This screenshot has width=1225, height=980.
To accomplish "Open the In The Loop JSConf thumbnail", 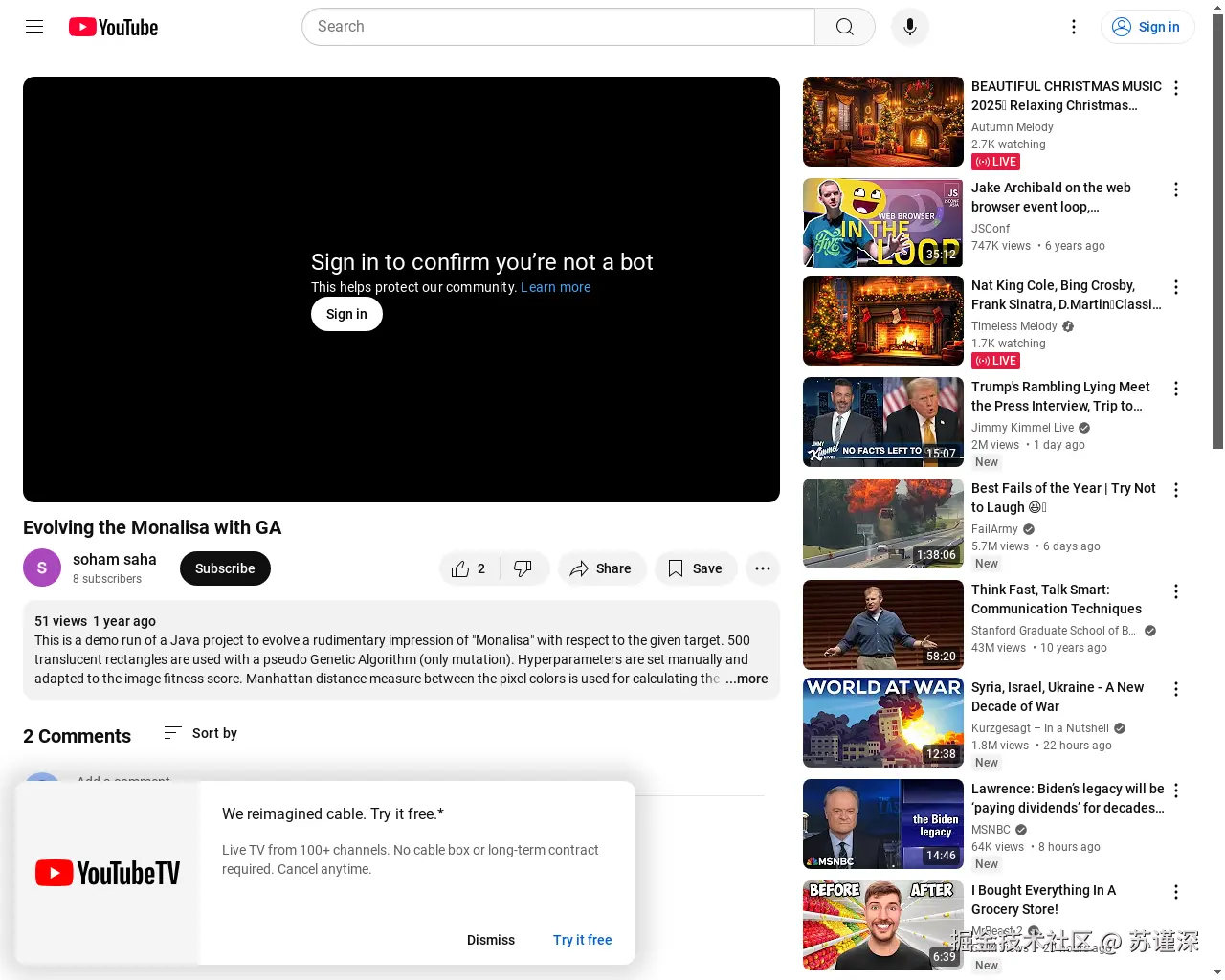I will [x=883, y=223].
